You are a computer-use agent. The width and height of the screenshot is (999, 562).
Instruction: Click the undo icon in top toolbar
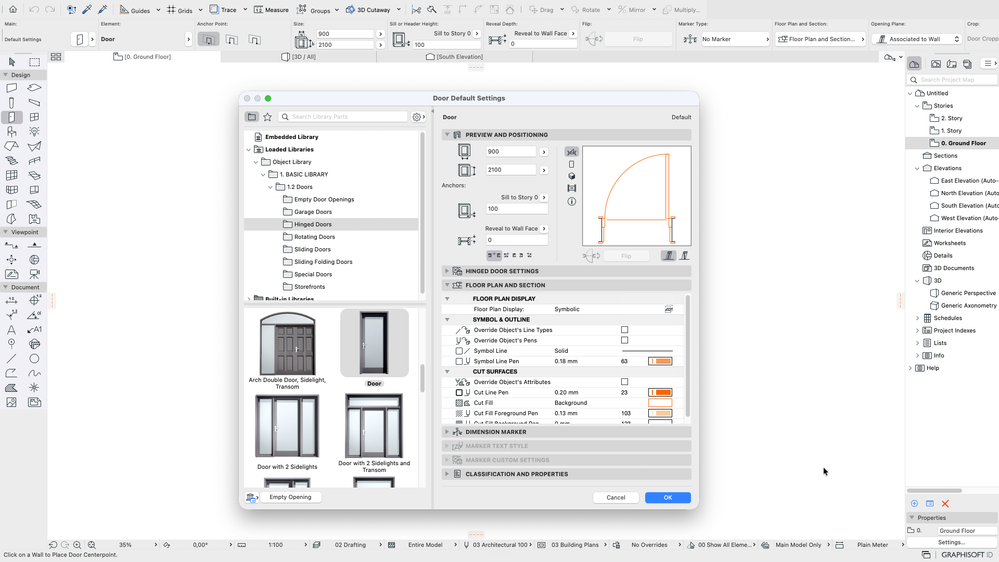(x=34, y=10)
